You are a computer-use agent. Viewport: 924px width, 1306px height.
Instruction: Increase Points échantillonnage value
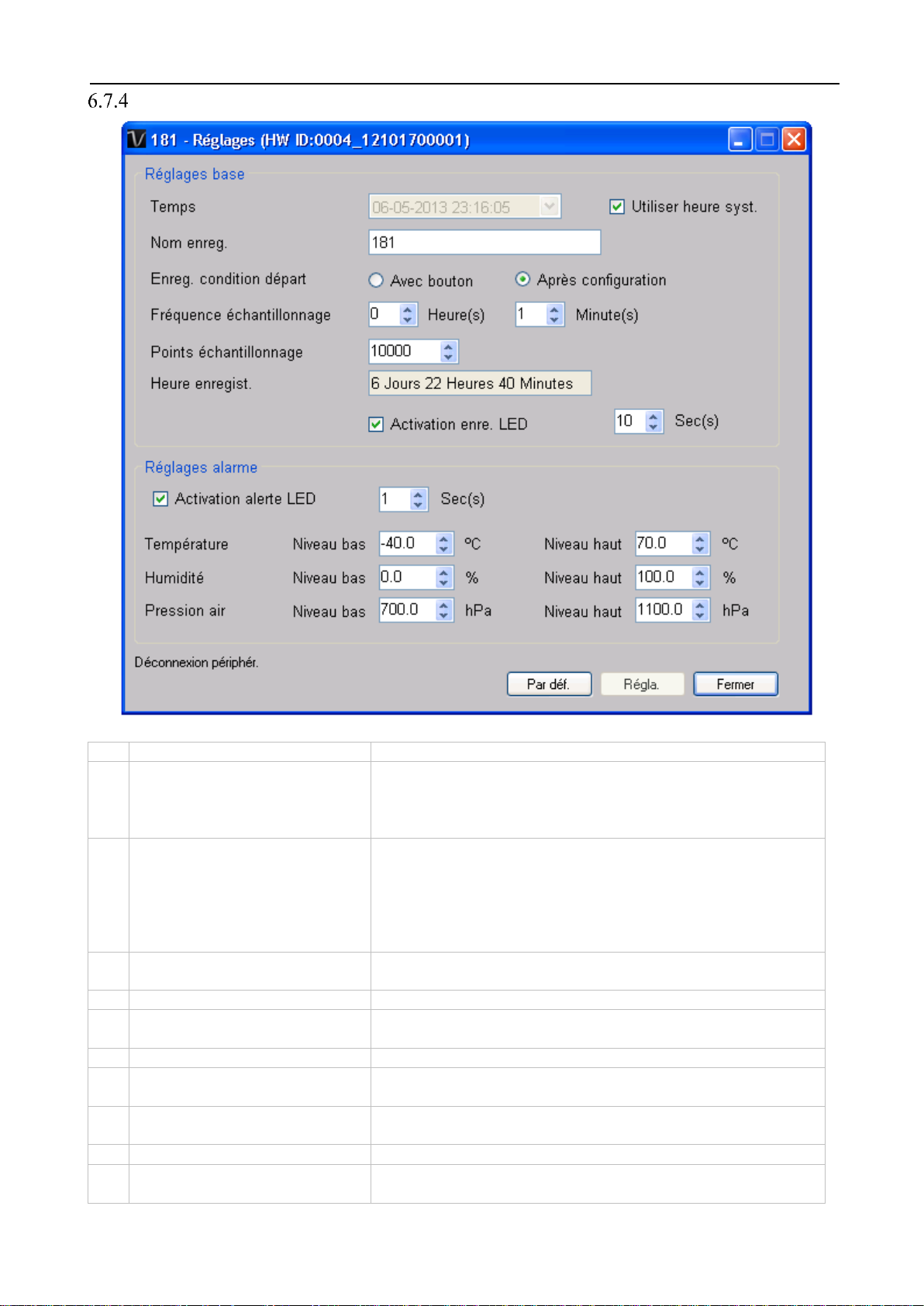click(448, 346)
